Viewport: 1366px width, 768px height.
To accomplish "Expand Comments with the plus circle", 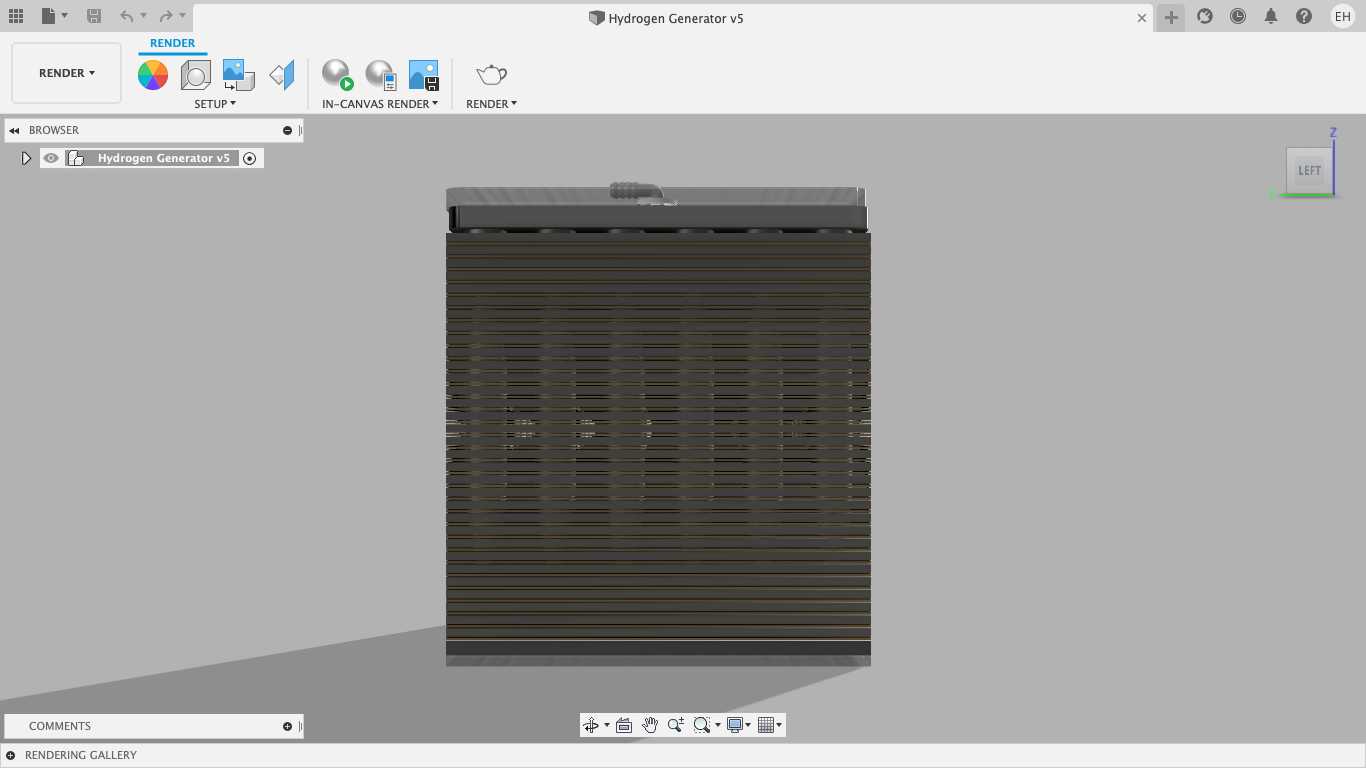I will 287,727.
